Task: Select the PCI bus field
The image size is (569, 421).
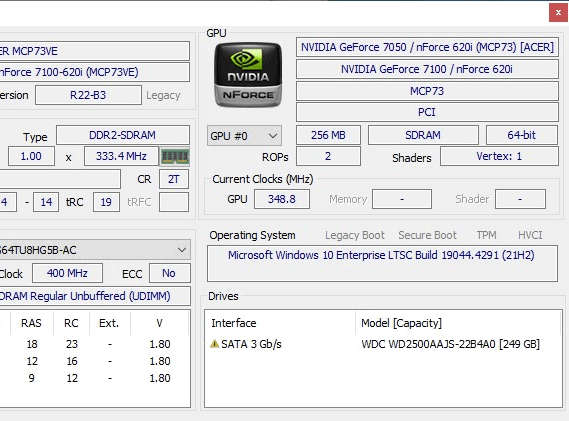Action: pyautogui.click(x=427, y=112)
